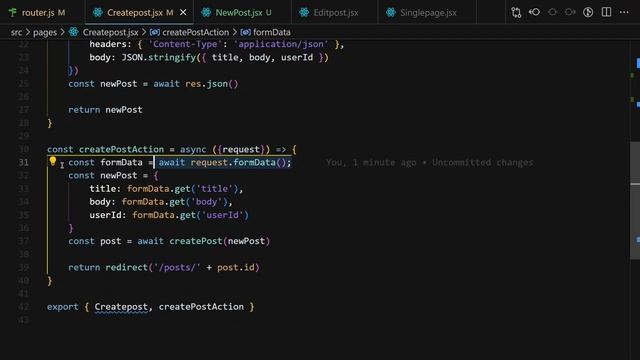The width and height of the screenshot is (640, 360).
Task: Click the 'pages' breadcrumb segment
Action: (45, 32)
